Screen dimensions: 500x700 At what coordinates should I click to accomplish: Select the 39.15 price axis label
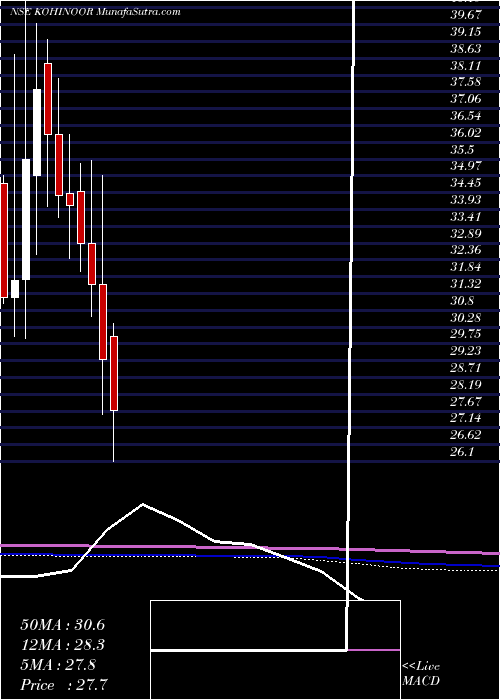[x=466, y=32]
